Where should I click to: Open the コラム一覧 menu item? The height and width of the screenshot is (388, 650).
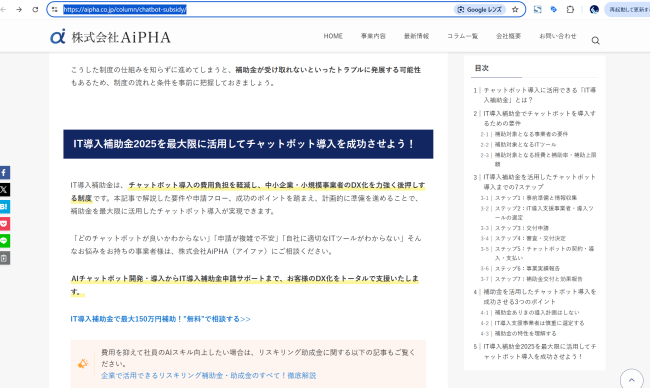(x=462, y=36)
